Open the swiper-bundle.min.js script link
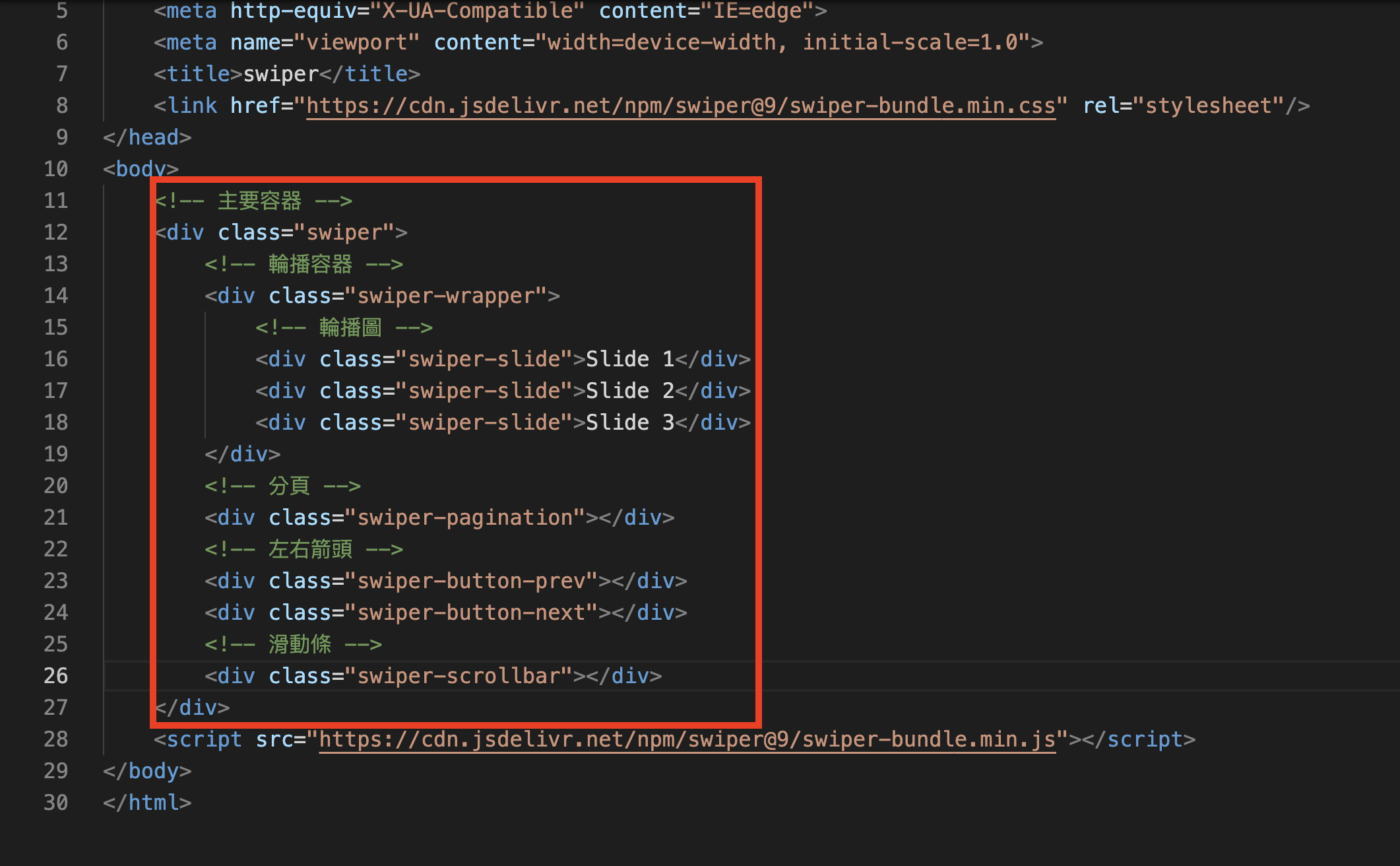The height and width of the screenshot is (866, 1400). 687,739
